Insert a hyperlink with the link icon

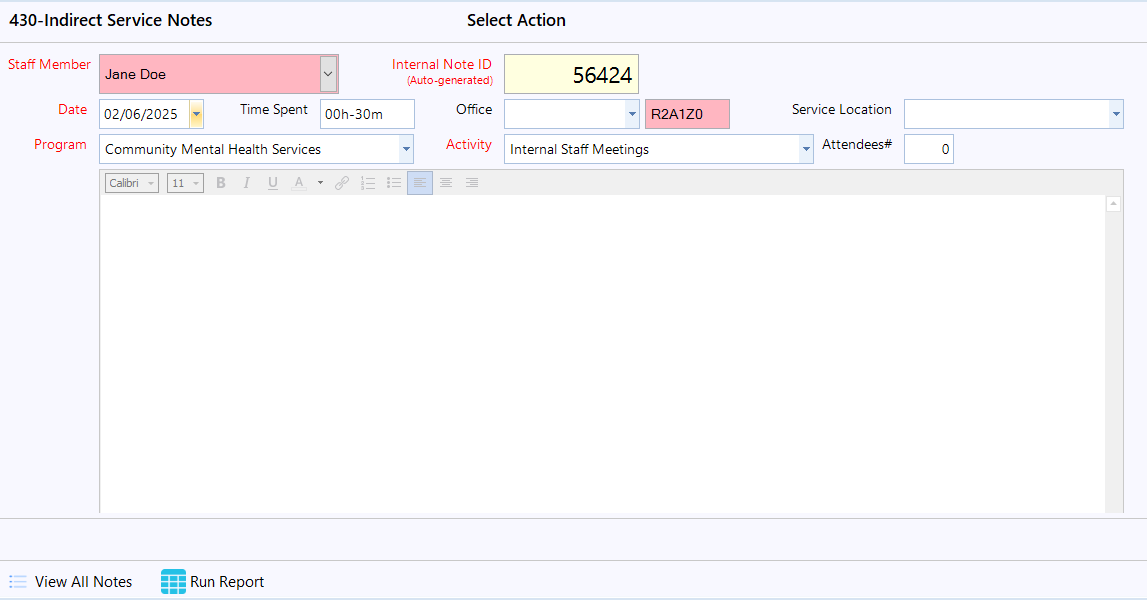(x=342, y=183)
